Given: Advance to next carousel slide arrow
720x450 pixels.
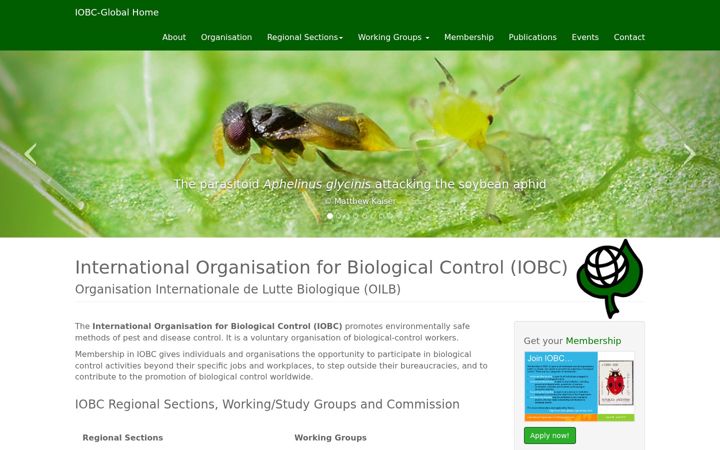Looking at the screenshot, I should click(x=689, y=154).
